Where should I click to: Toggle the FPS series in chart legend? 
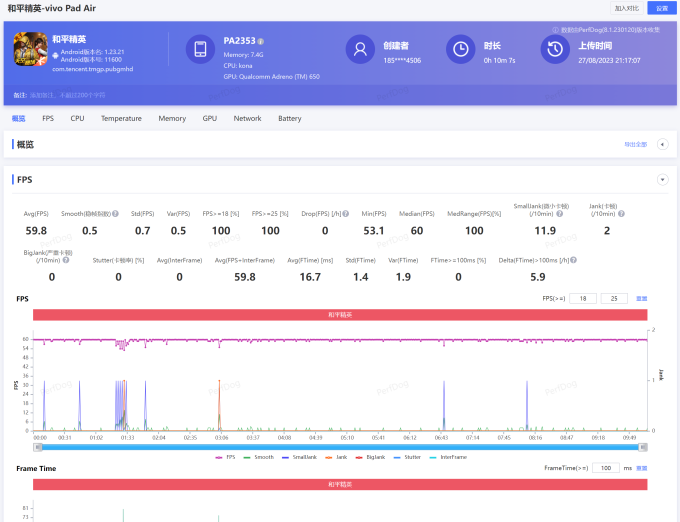(226, 457)
